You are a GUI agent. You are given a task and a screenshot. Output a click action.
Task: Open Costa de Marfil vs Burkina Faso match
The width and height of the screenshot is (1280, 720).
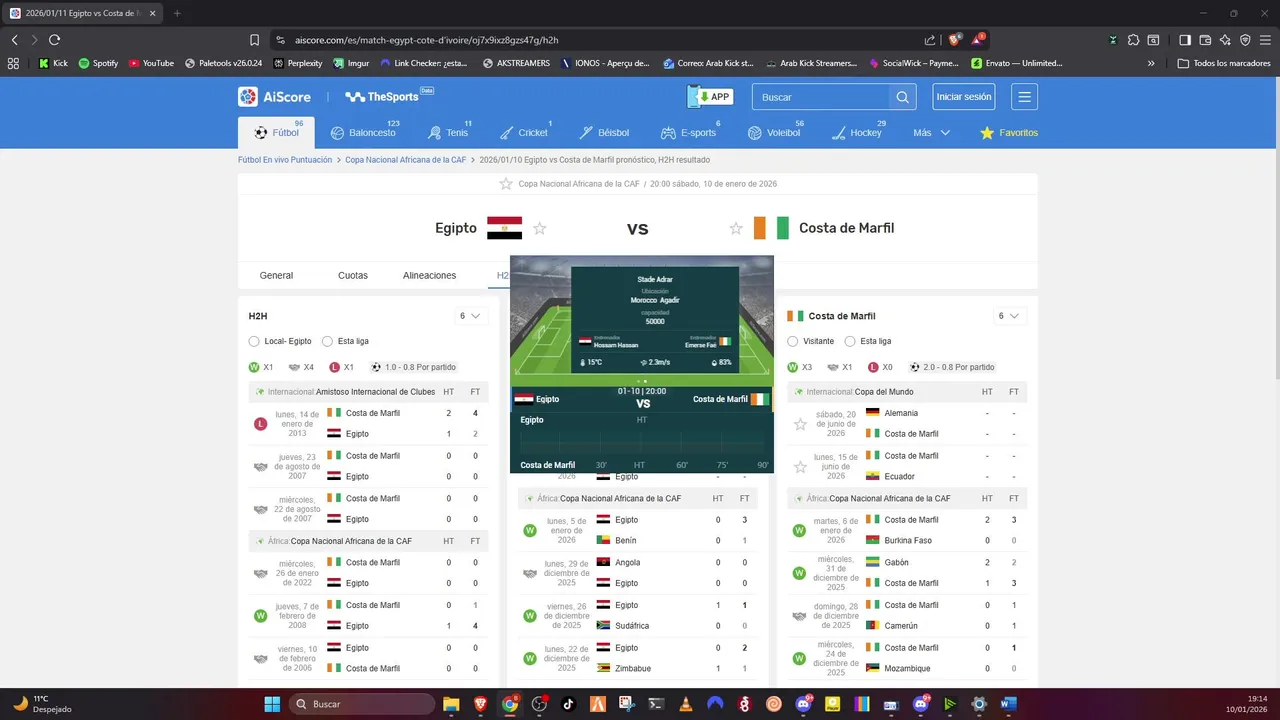[x=907, y=530]
